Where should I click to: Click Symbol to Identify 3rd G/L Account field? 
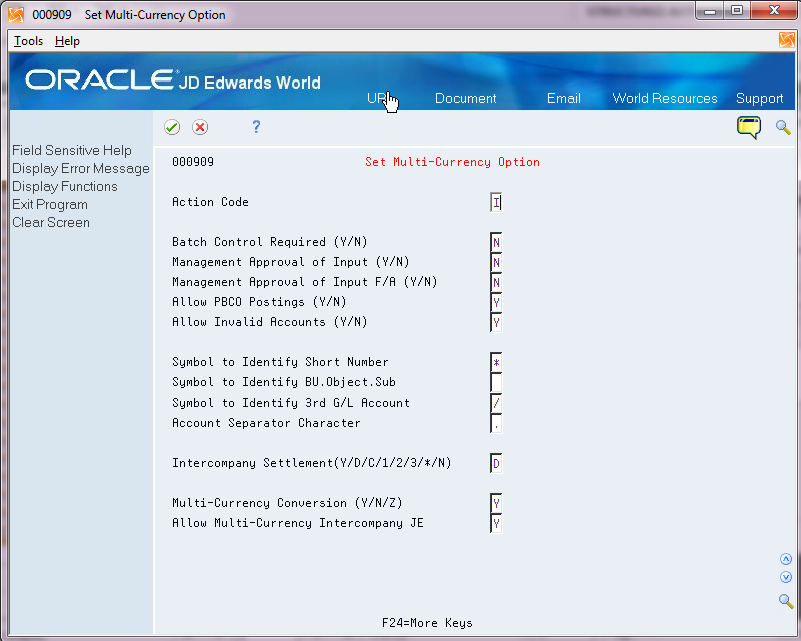496,403
